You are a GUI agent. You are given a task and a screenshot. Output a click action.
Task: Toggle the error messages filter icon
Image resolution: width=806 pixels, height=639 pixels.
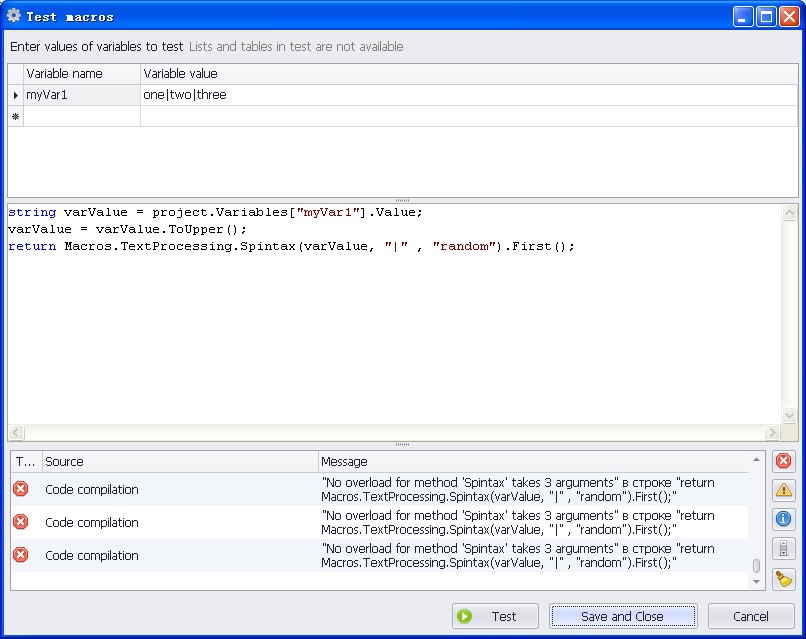(783, 461)
